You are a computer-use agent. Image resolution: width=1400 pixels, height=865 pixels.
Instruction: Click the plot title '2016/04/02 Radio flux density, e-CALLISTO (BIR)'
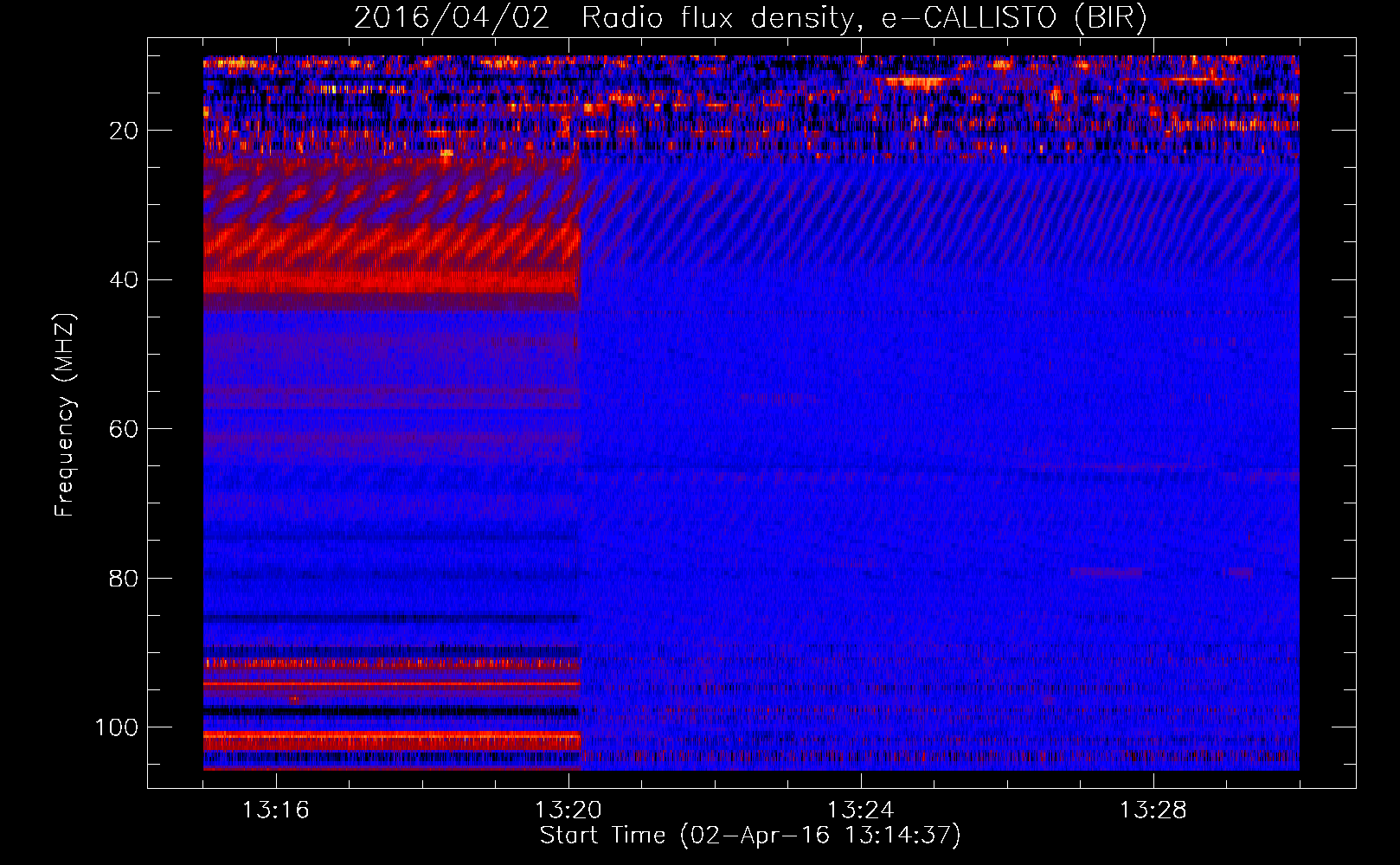750,18
